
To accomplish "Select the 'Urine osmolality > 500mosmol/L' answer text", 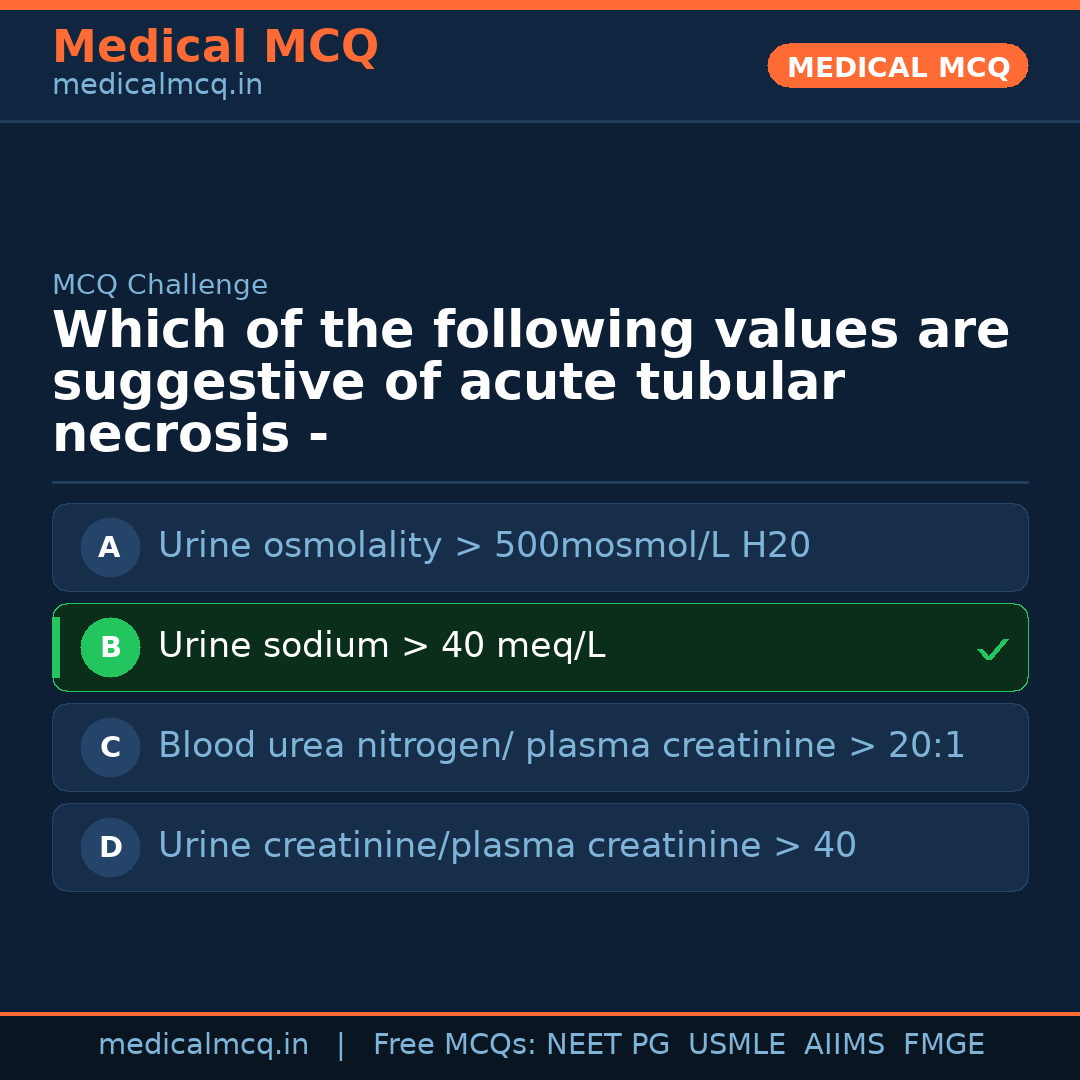I will [x=484, y=546].
